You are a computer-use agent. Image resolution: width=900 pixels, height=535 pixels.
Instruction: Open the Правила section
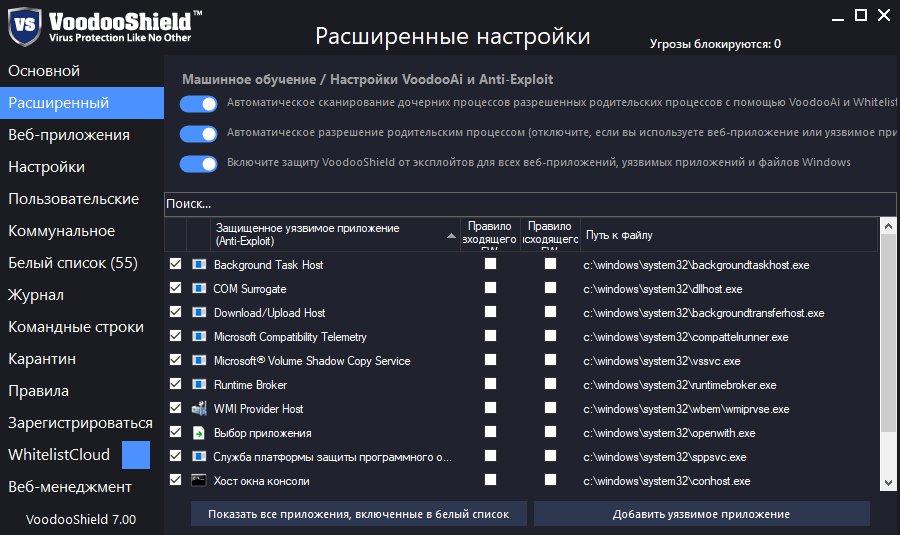[x=82, y=391]
